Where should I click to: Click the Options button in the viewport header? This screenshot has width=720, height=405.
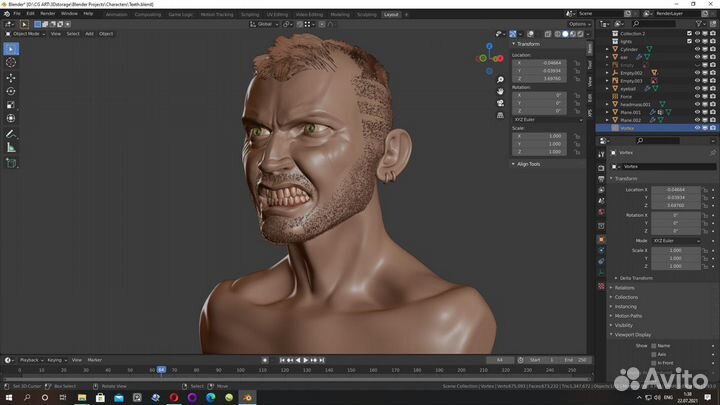point(579,23)
